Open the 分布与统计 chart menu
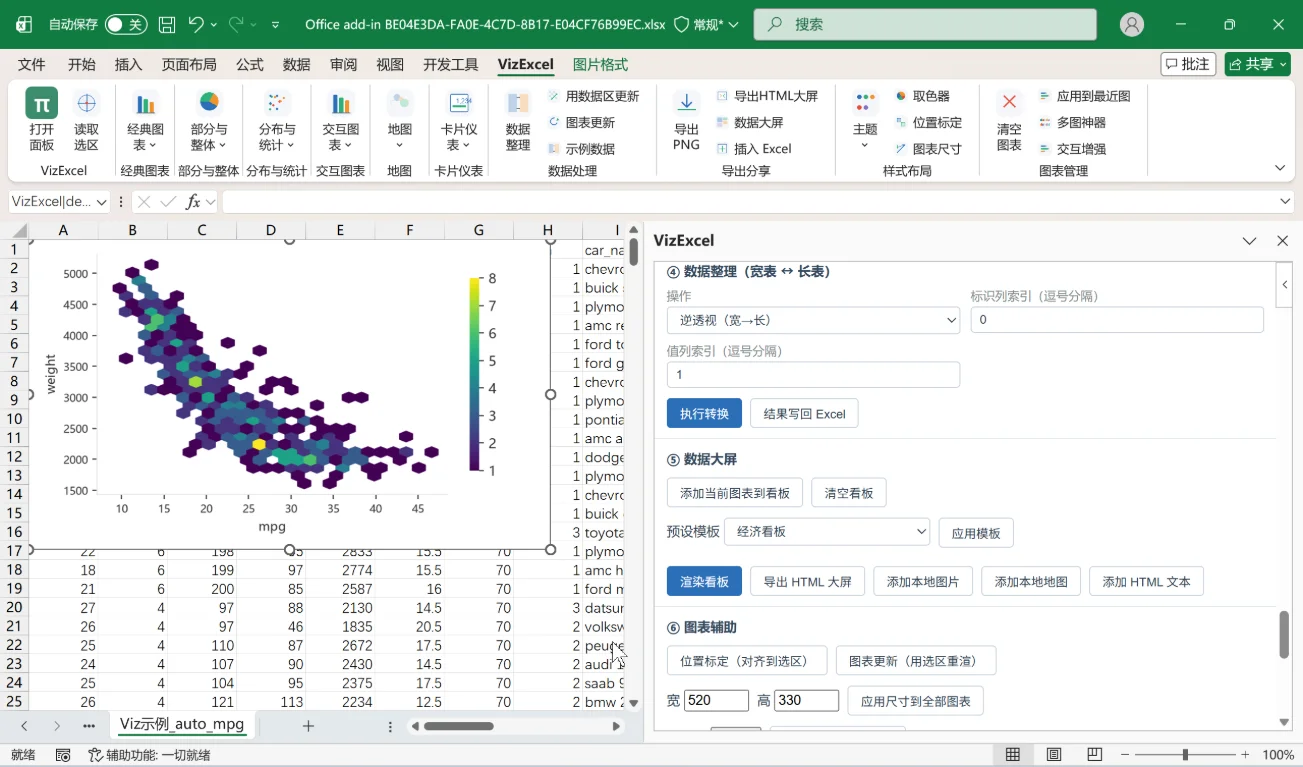1303x767 pixels. coord(277,119)
